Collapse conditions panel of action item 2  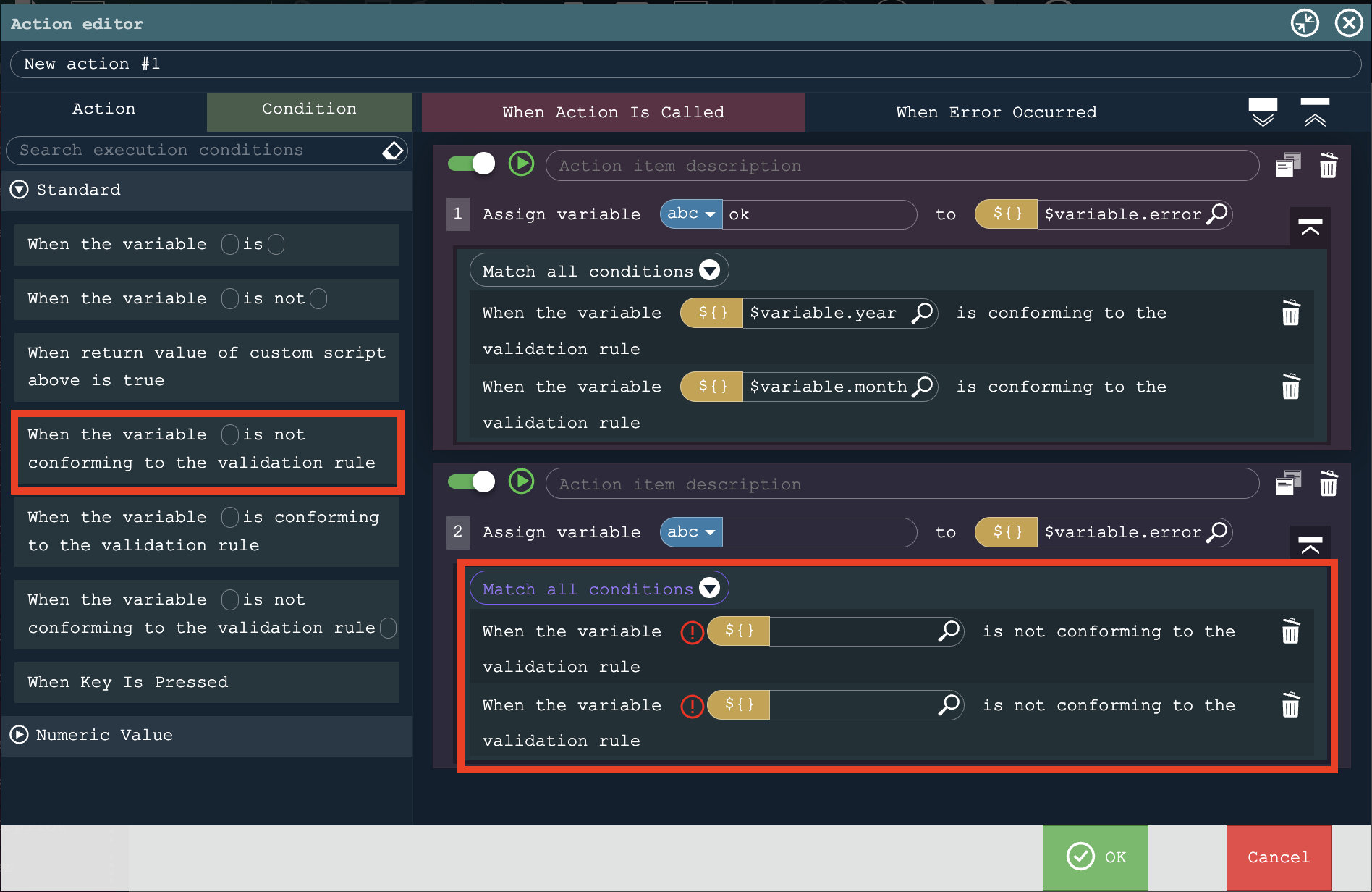(x=1310, y=544)
